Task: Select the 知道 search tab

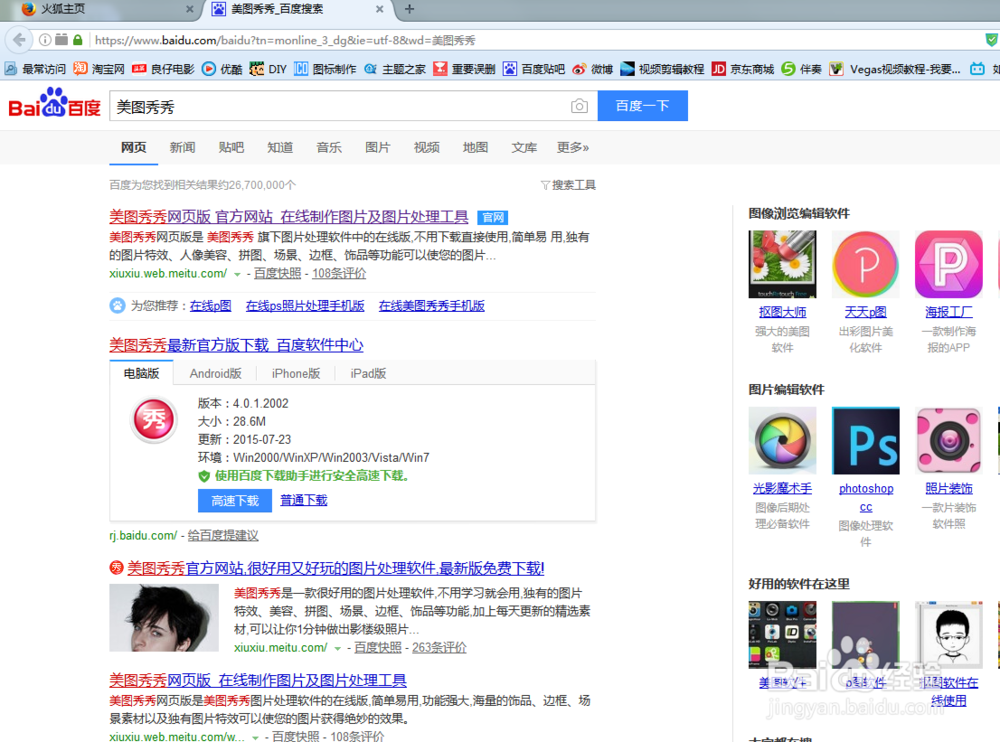Action: pyautogui.click(x=280, y=147)
